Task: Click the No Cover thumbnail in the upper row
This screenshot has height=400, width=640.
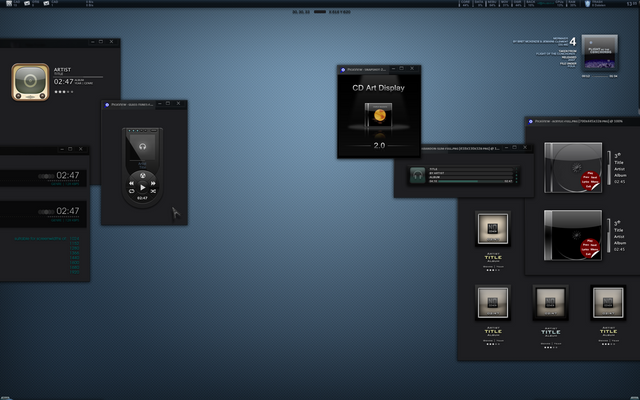Action: (493, 229)
